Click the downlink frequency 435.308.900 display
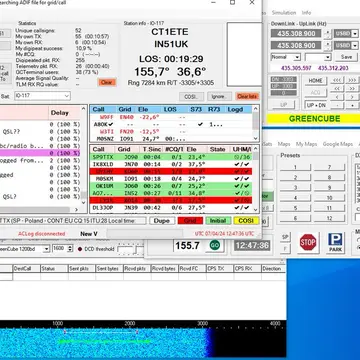This screenshot has width=360, height=360. coord(296,34)
